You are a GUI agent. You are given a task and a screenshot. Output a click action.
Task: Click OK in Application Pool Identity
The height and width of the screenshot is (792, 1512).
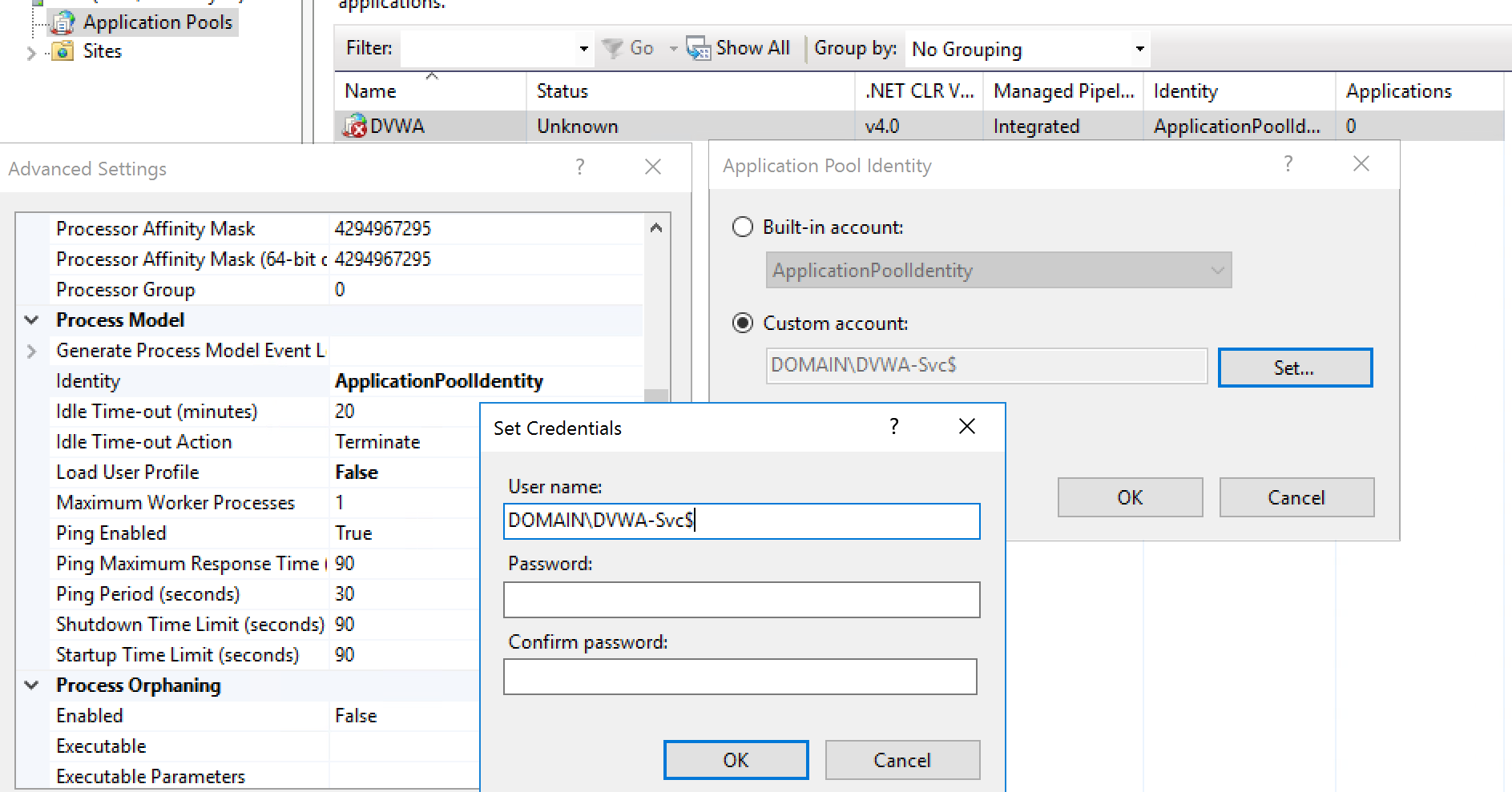pyautogui.click(x=1130, y=497)
